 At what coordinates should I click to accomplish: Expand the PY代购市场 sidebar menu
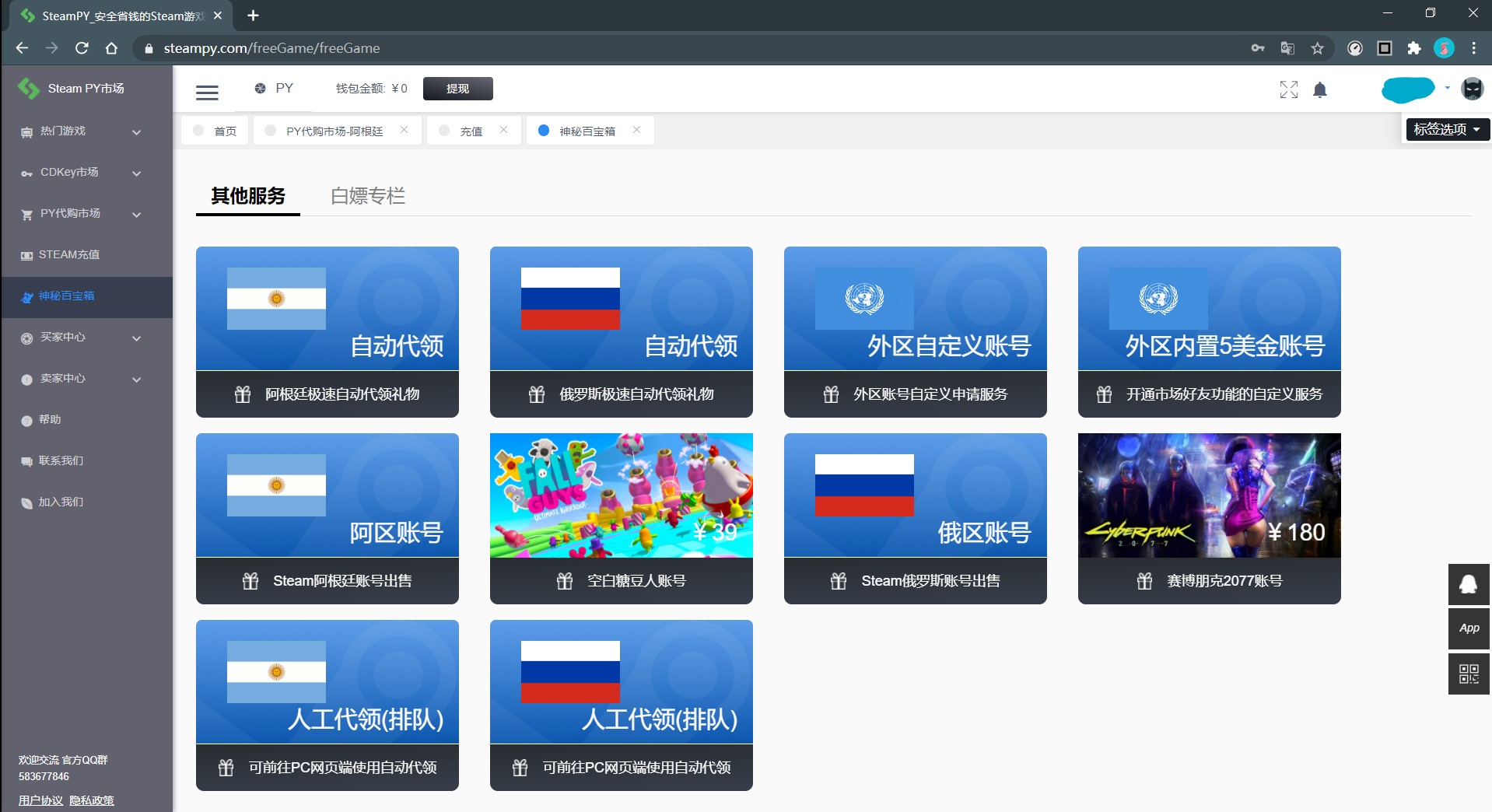point(87,214)
